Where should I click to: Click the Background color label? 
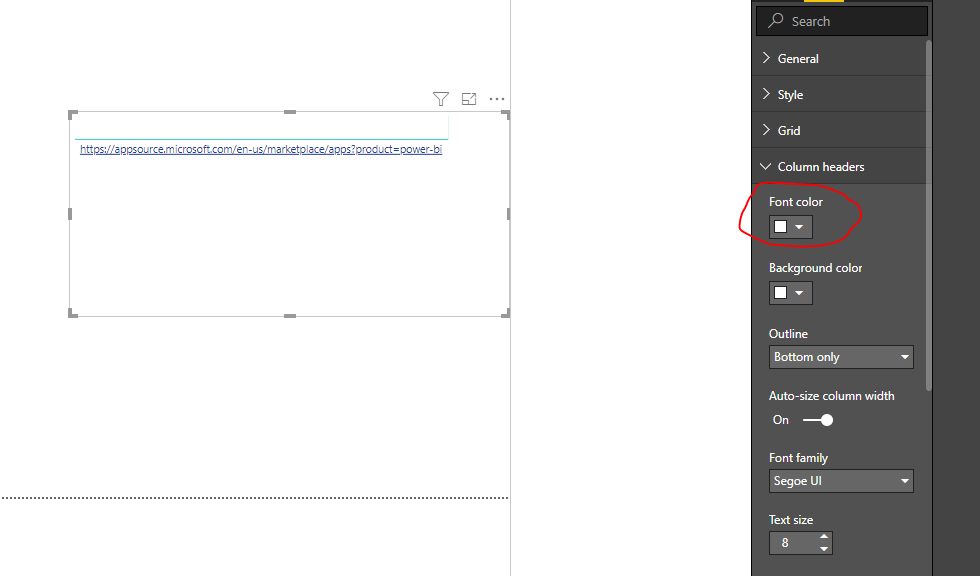815,268
